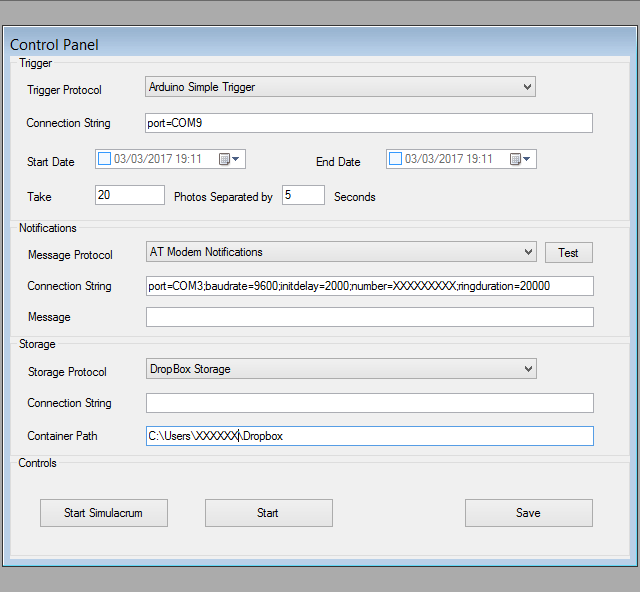640x592 pixels.
Task: Click the End Date label
Action: pyautogui.click(x=338, y=162)
